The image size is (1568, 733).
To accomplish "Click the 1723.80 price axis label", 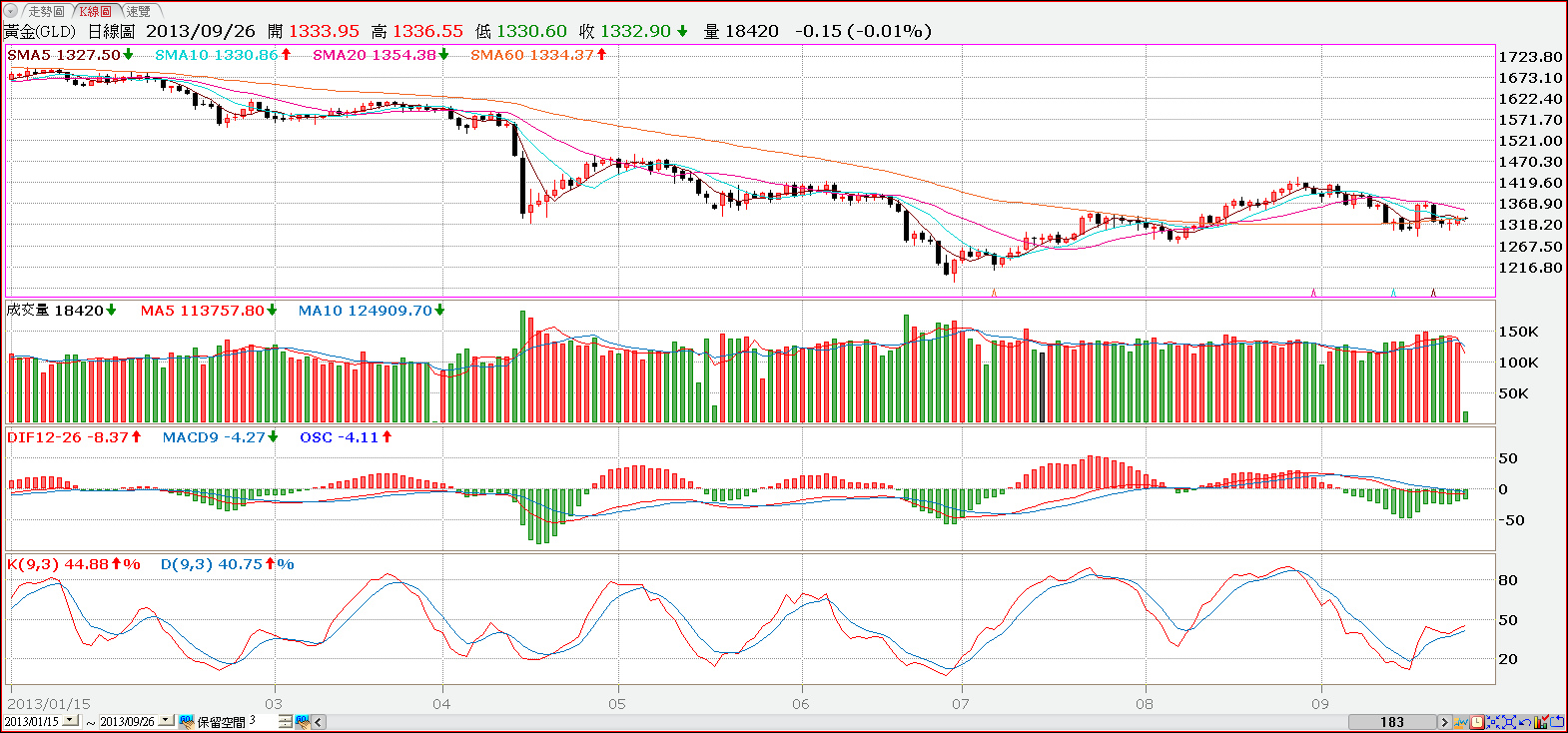I will pos(1530,57).
